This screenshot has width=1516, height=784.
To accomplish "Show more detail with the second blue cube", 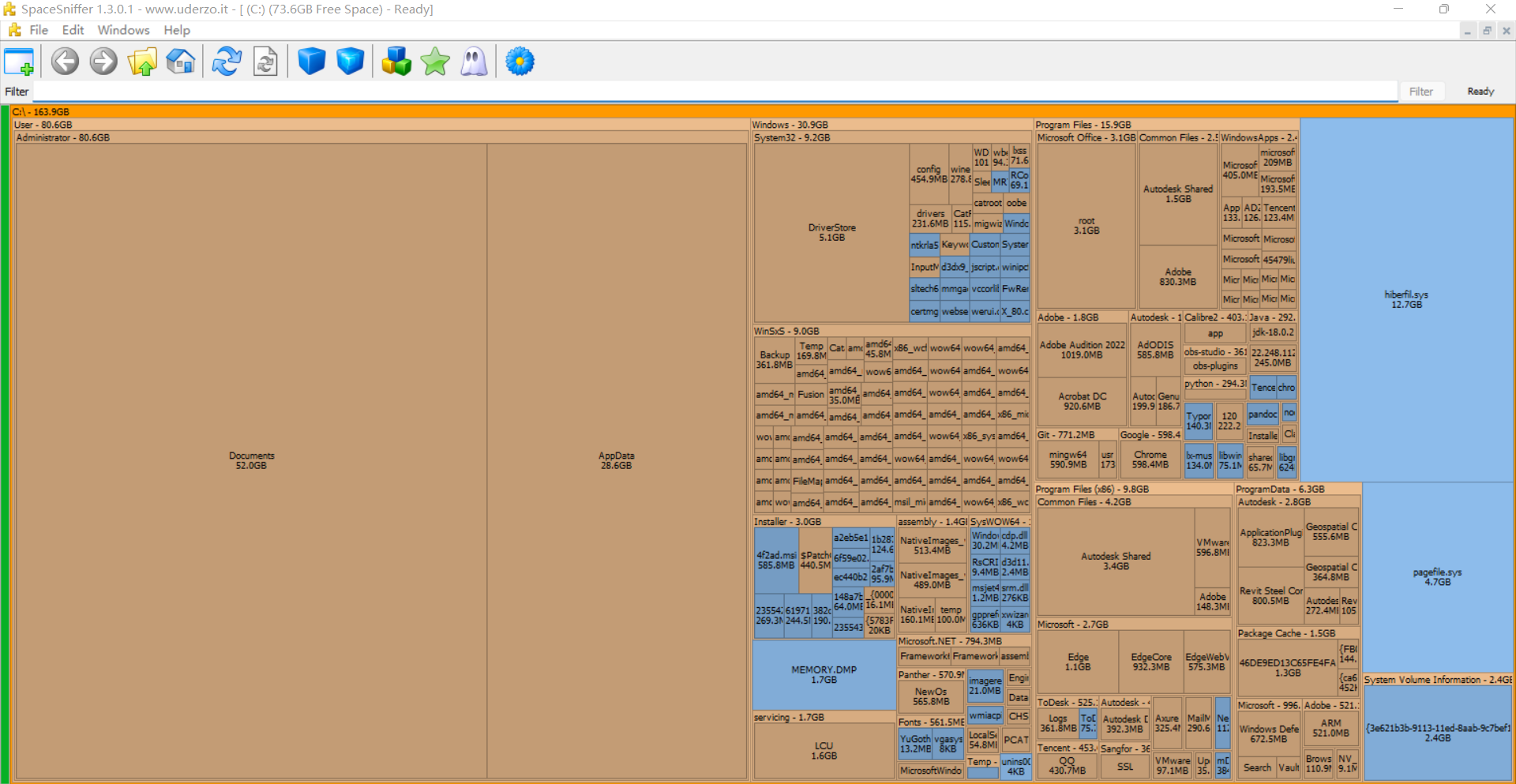I will click(x=350, y=62).
